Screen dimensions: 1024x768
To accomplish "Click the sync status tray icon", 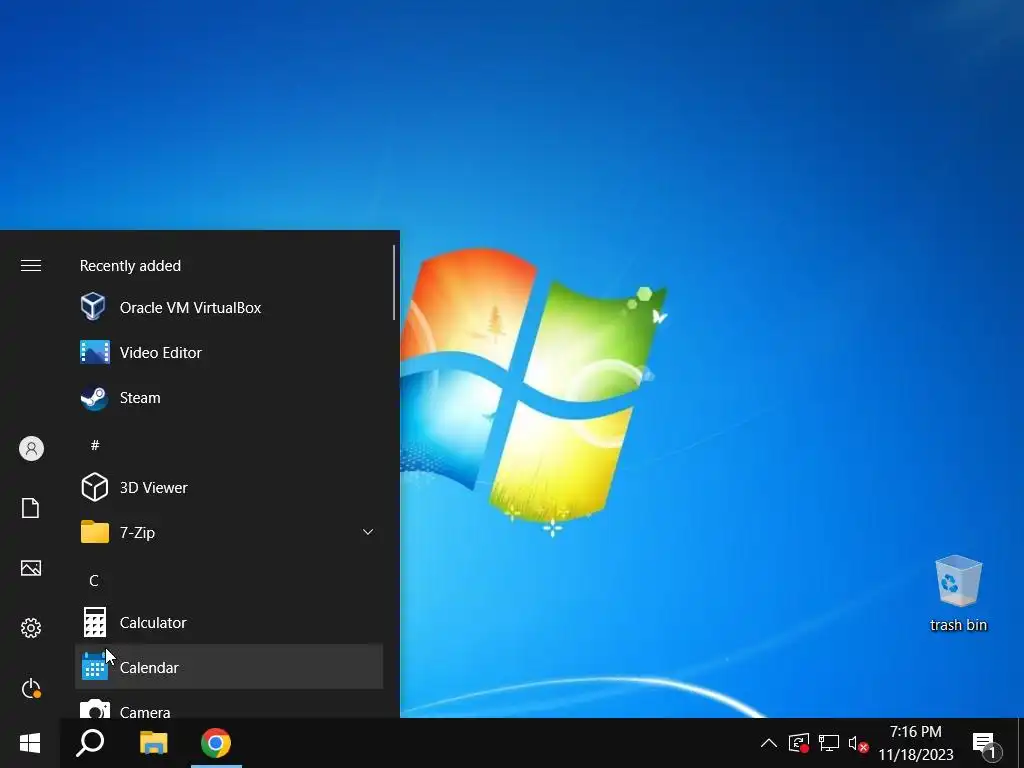I will tap(799, 743).
